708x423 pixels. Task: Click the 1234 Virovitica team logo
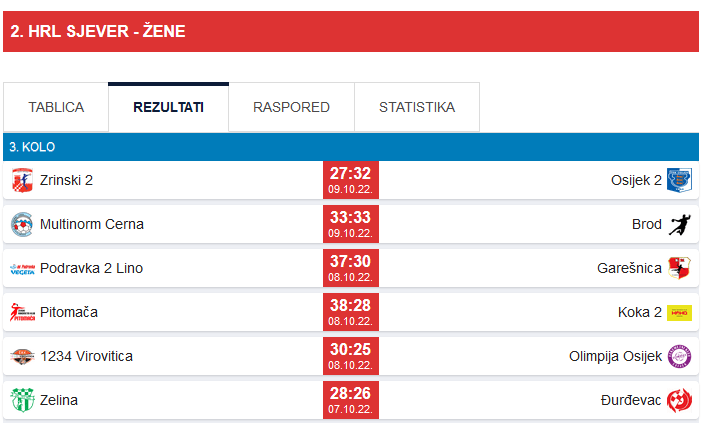click(22, 356)
